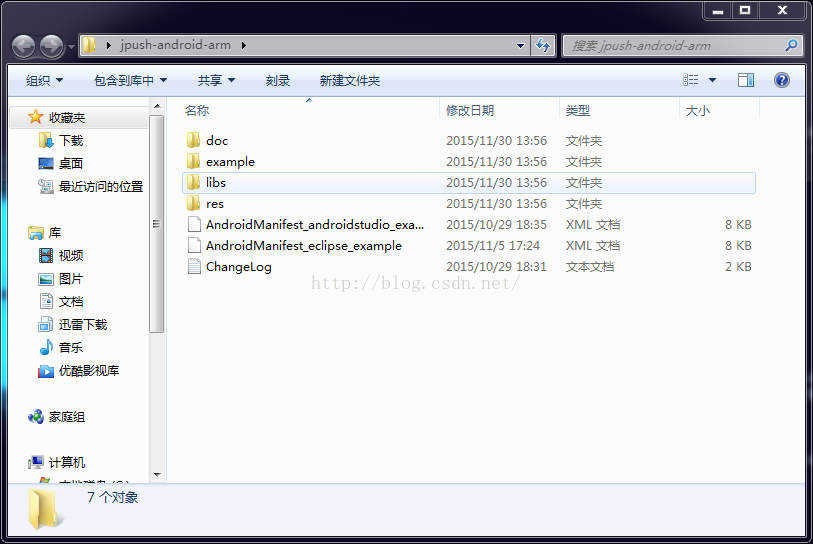Click the folder icon in address bar
813x544 pixels.
90,45
